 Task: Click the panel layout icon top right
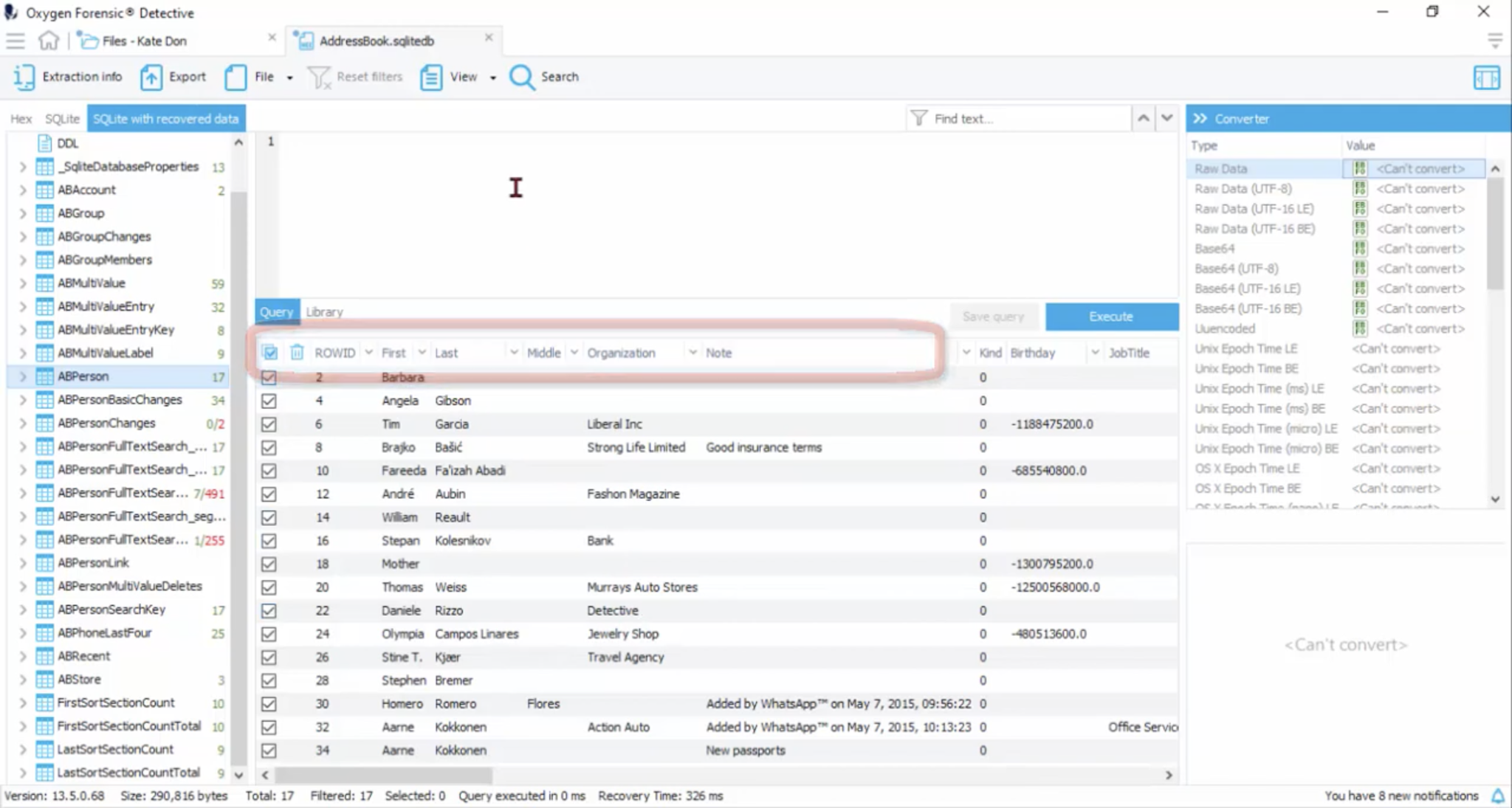(1487, 77)
